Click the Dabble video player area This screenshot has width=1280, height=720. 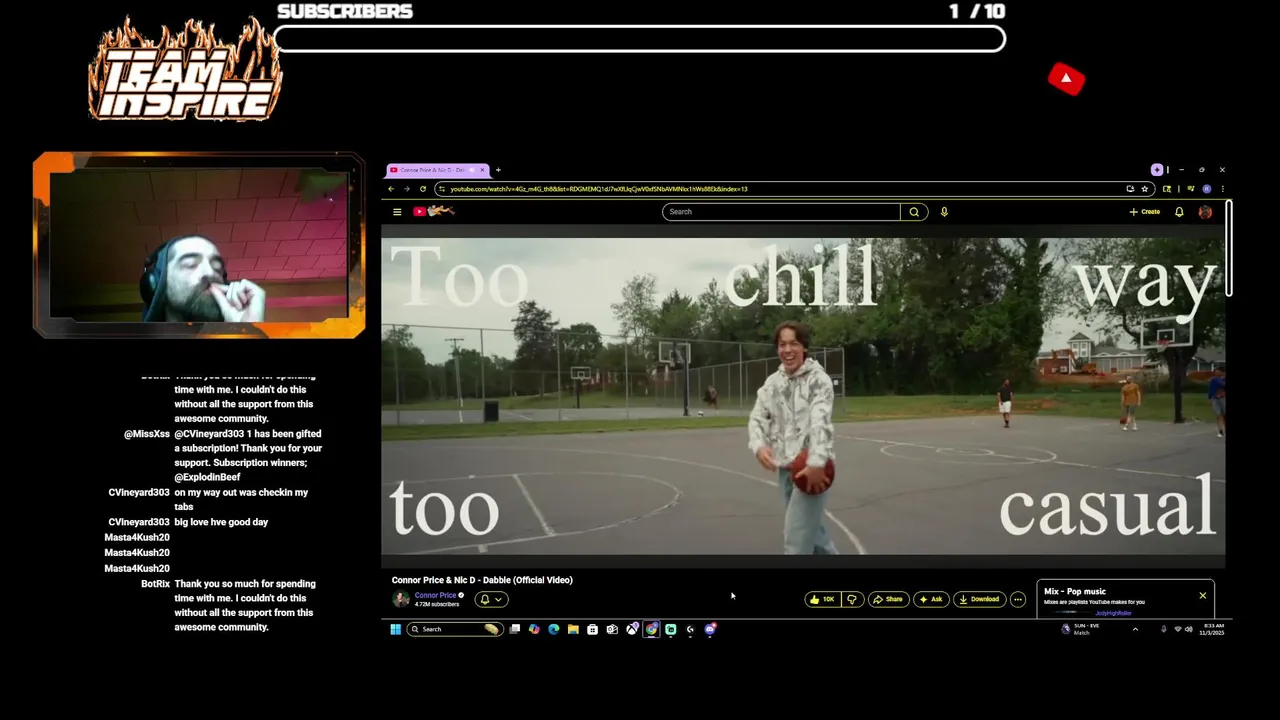803,396
